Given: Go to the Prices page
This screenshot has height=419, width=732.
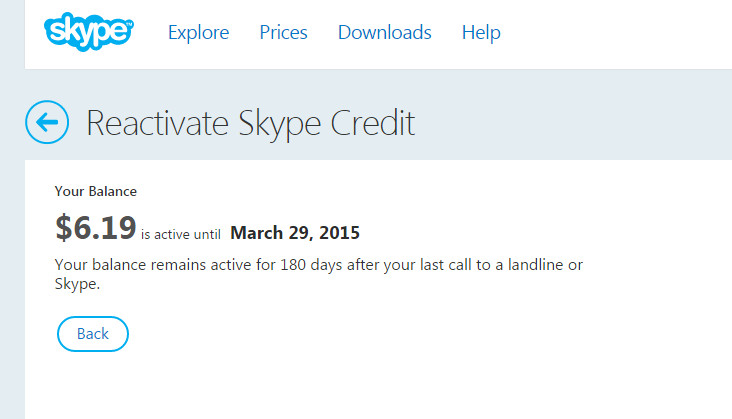Looking at the screenshot, I should [283, 32].
